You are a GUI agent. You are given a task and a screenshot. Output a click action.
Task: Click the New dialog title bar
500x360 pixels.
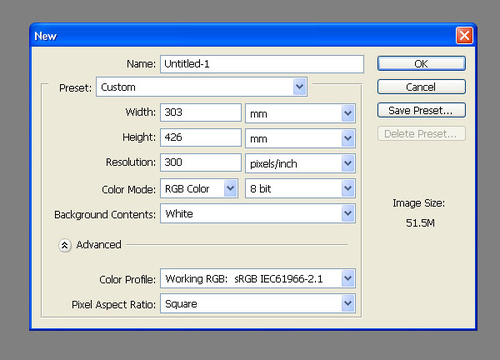243,35
